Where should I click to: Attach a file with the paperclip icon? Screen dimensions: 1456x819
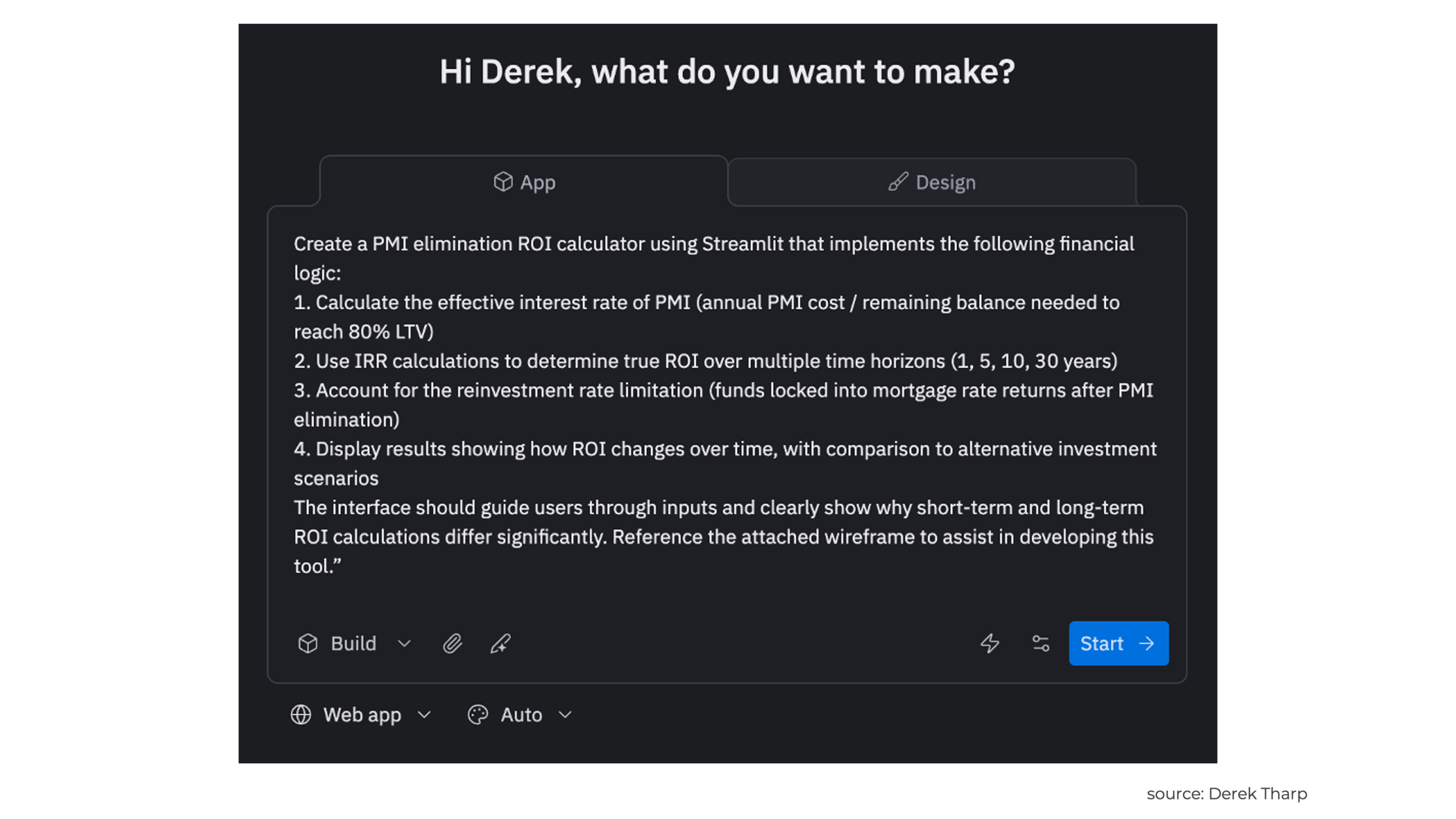tap(453, 643)
